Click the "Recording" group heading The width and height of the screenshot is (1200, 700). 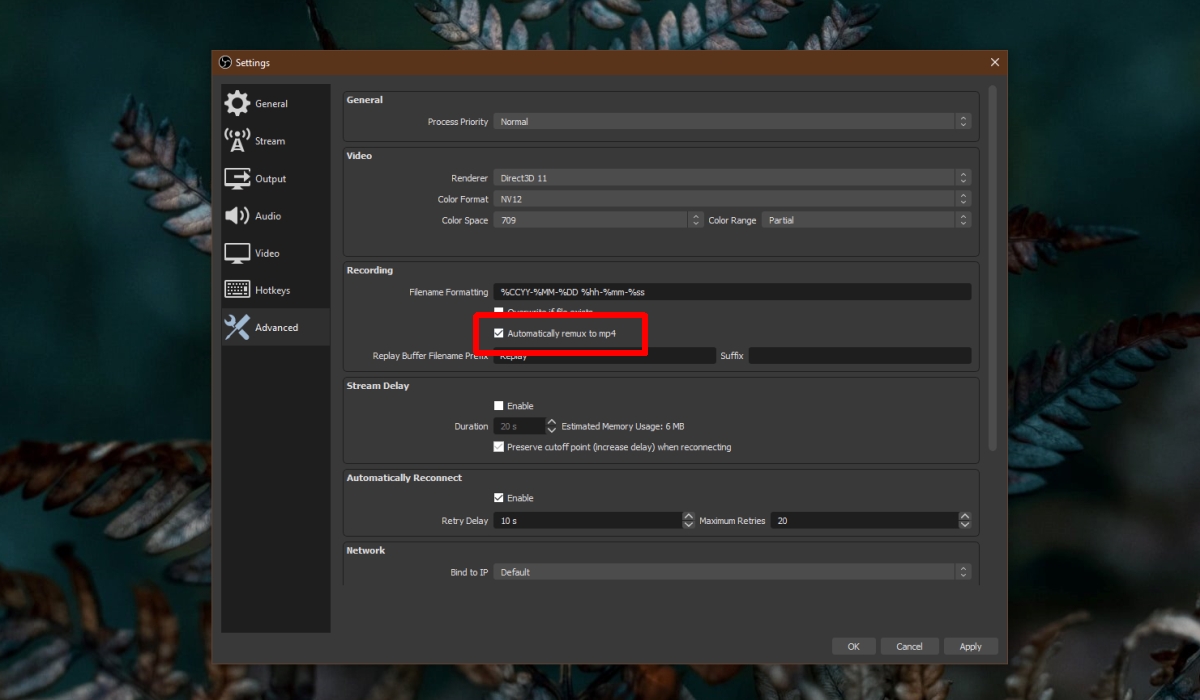370,270
